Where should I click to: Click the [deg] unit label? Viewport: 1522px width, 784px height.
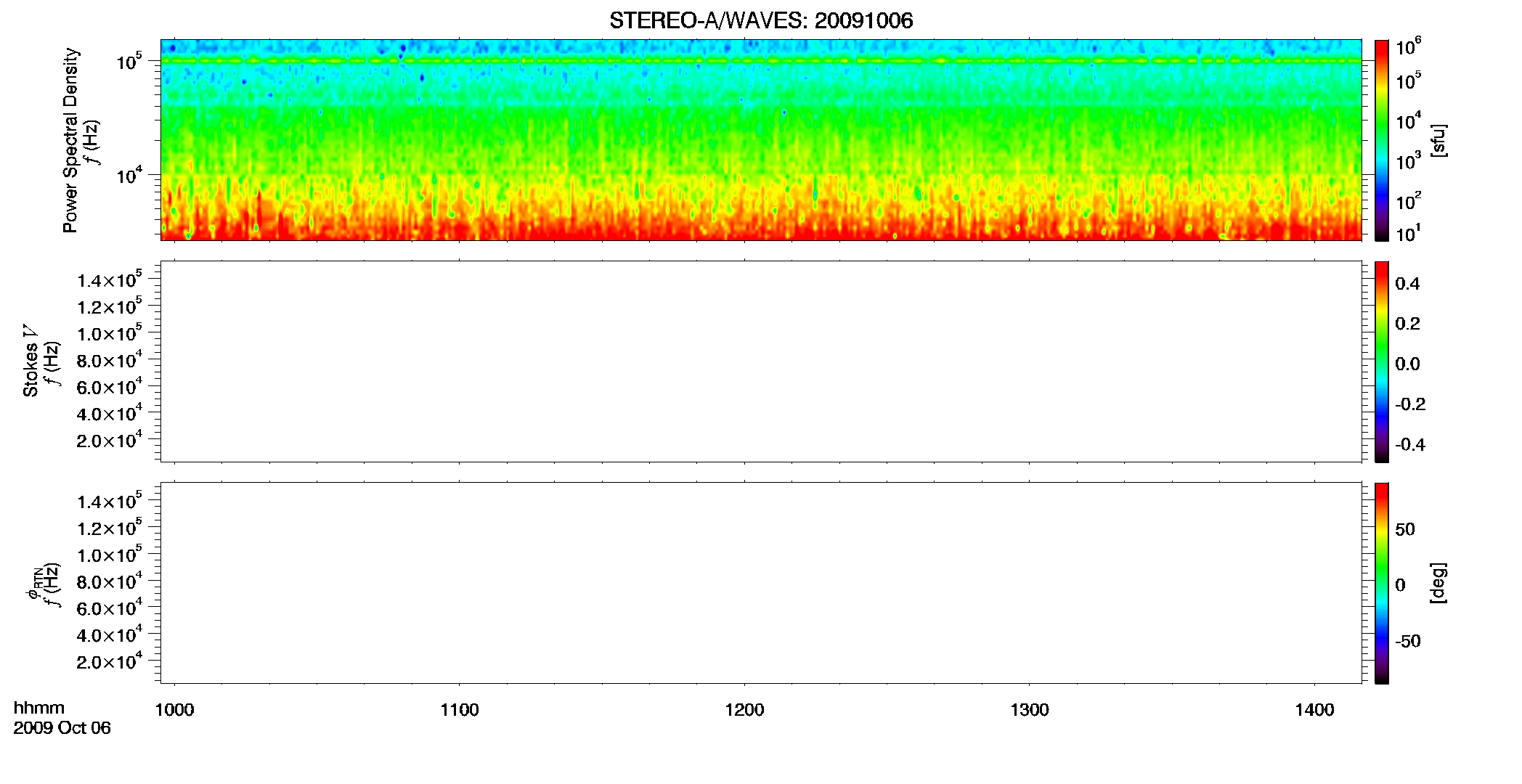click(1438, 583)
